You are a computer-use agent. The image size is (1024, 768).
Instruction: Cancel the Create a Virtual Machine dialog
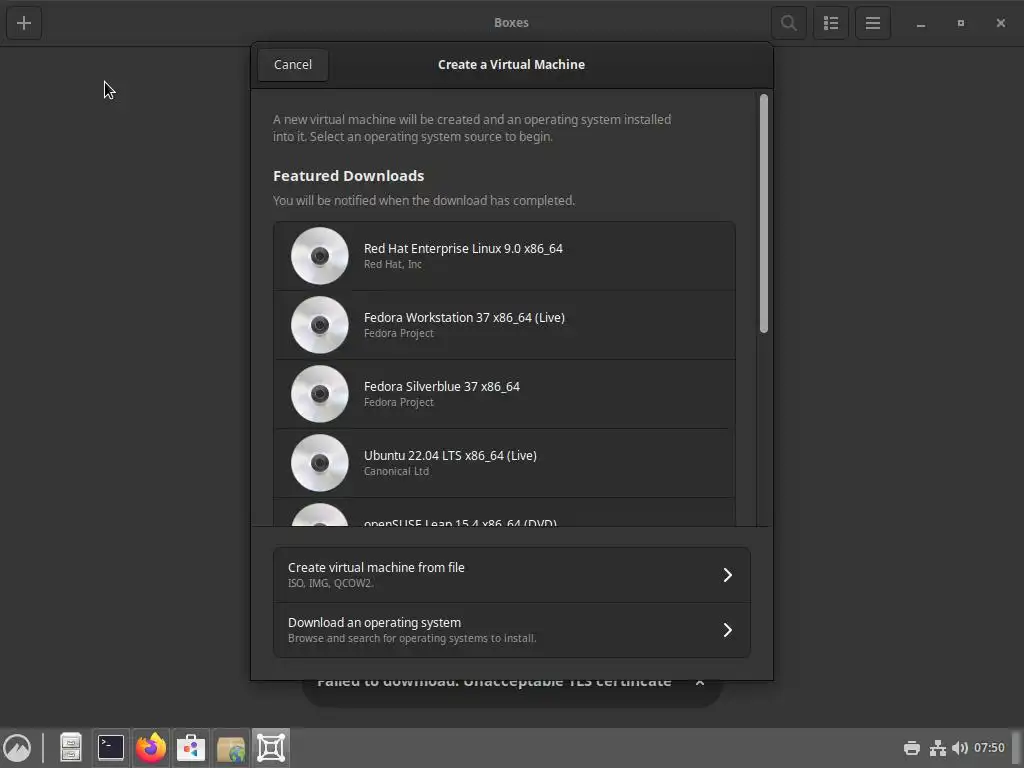pyautogui.click(x=293, y=65)
